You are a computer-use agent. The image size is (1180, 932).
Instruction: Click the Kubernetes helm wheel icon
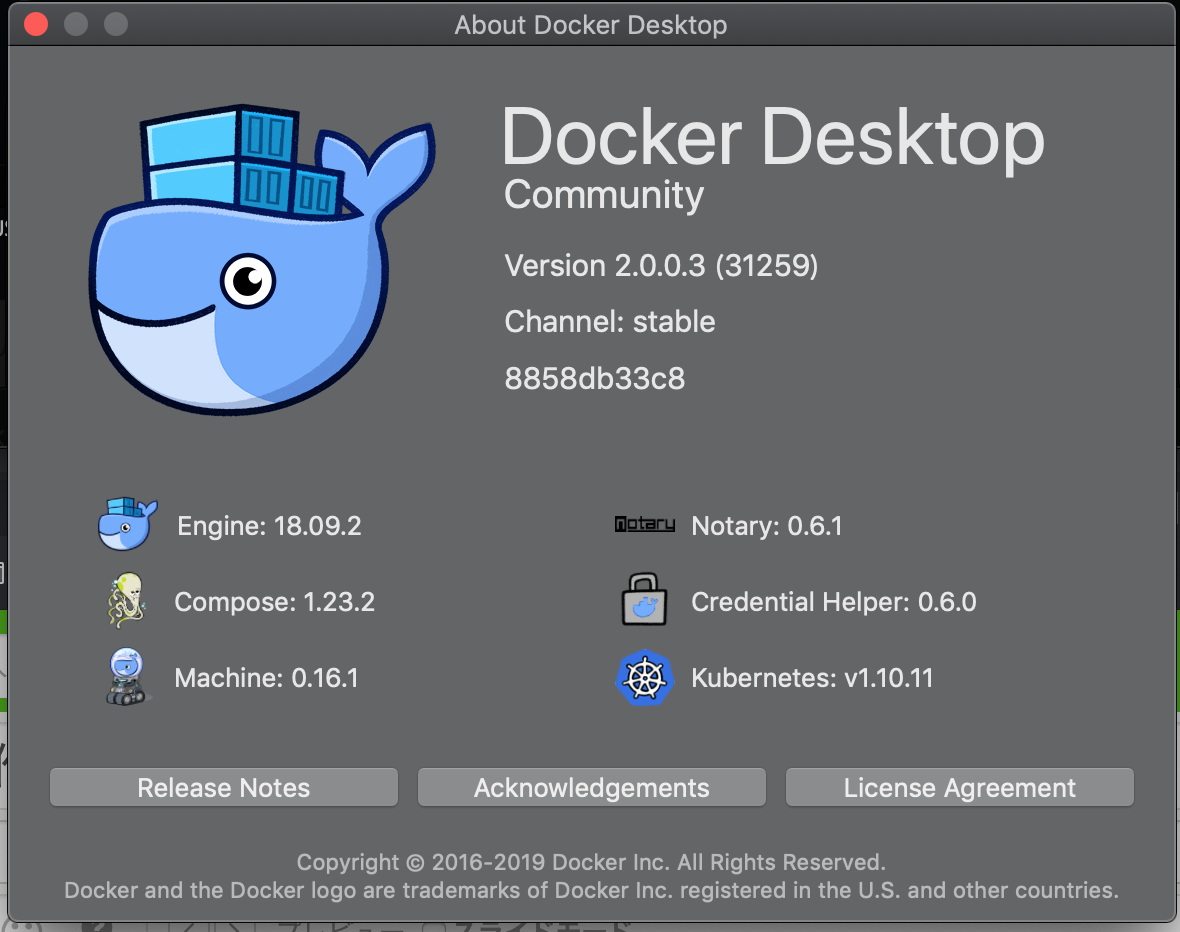644,678
